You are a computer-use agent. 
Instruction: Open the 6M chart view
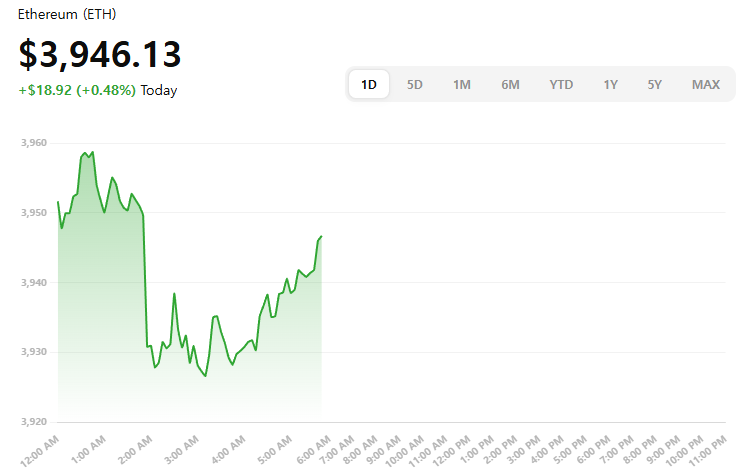click(510, 85)
